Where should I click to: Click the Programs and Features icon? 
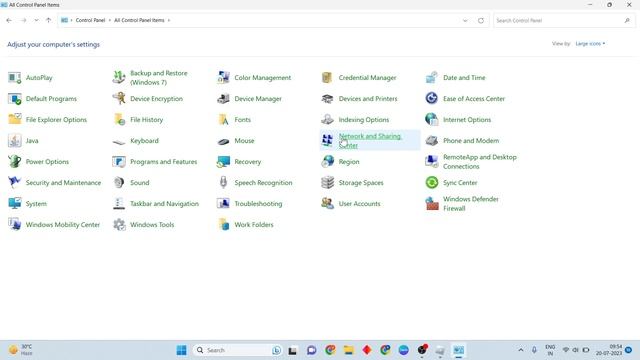[119, 162]
